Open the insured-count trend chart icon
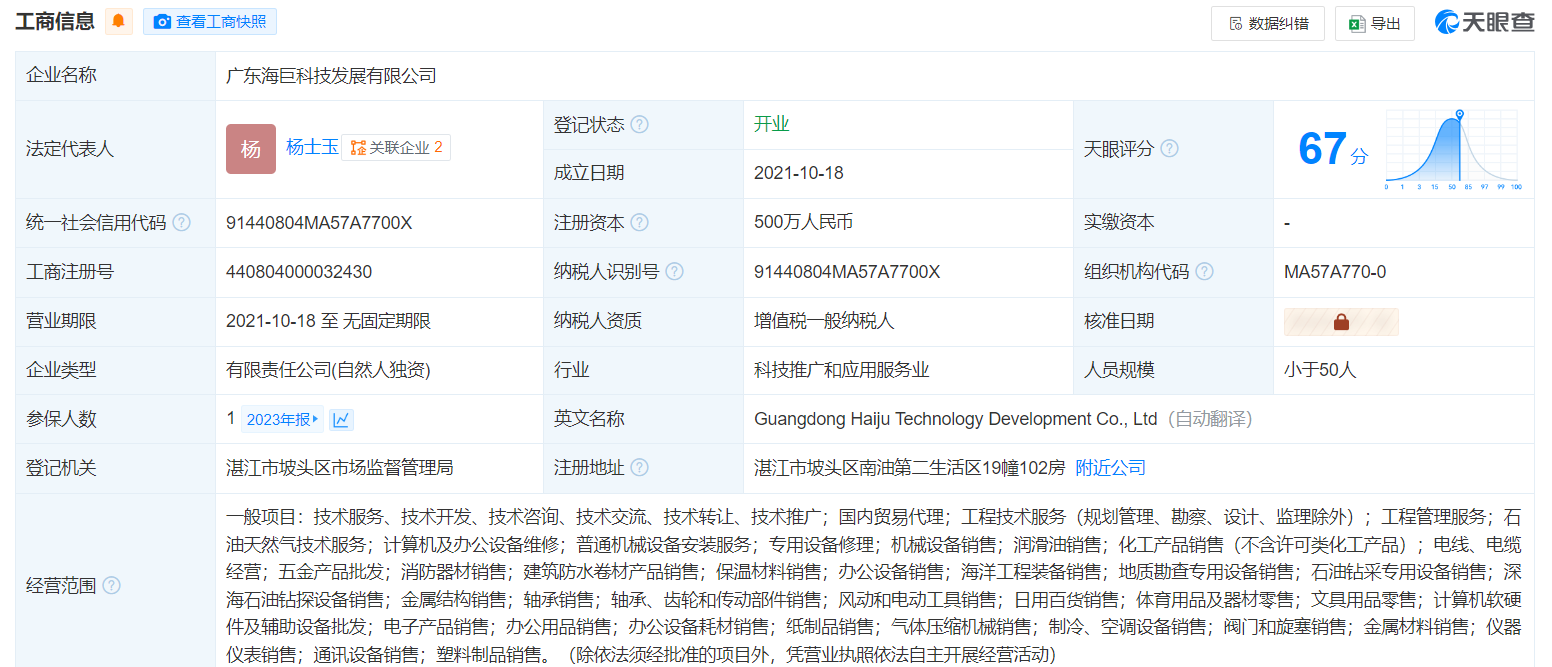 341,420
